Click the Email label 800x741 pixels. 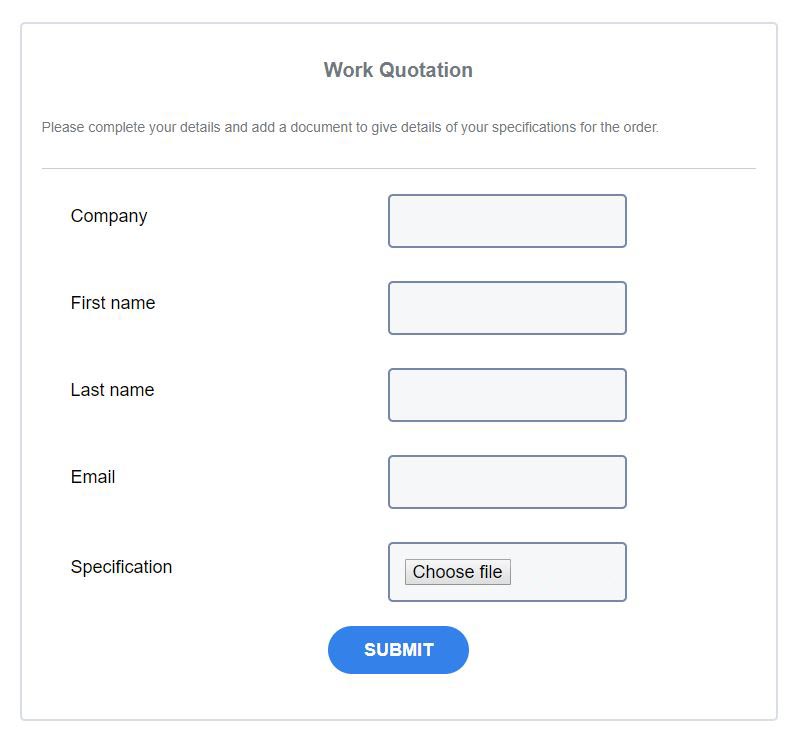point(92,477)
